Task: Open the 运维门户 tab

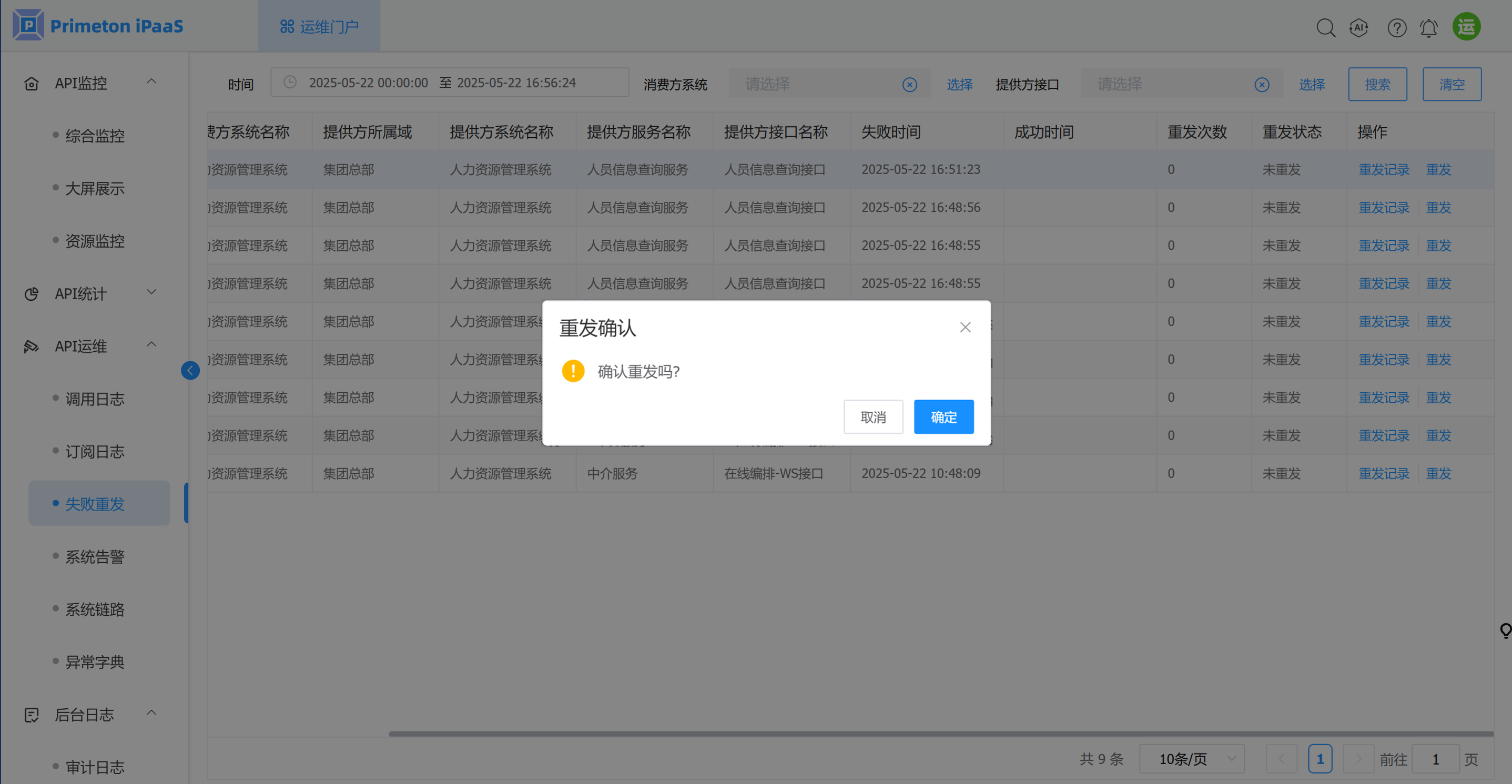Action: coord(319,26)
